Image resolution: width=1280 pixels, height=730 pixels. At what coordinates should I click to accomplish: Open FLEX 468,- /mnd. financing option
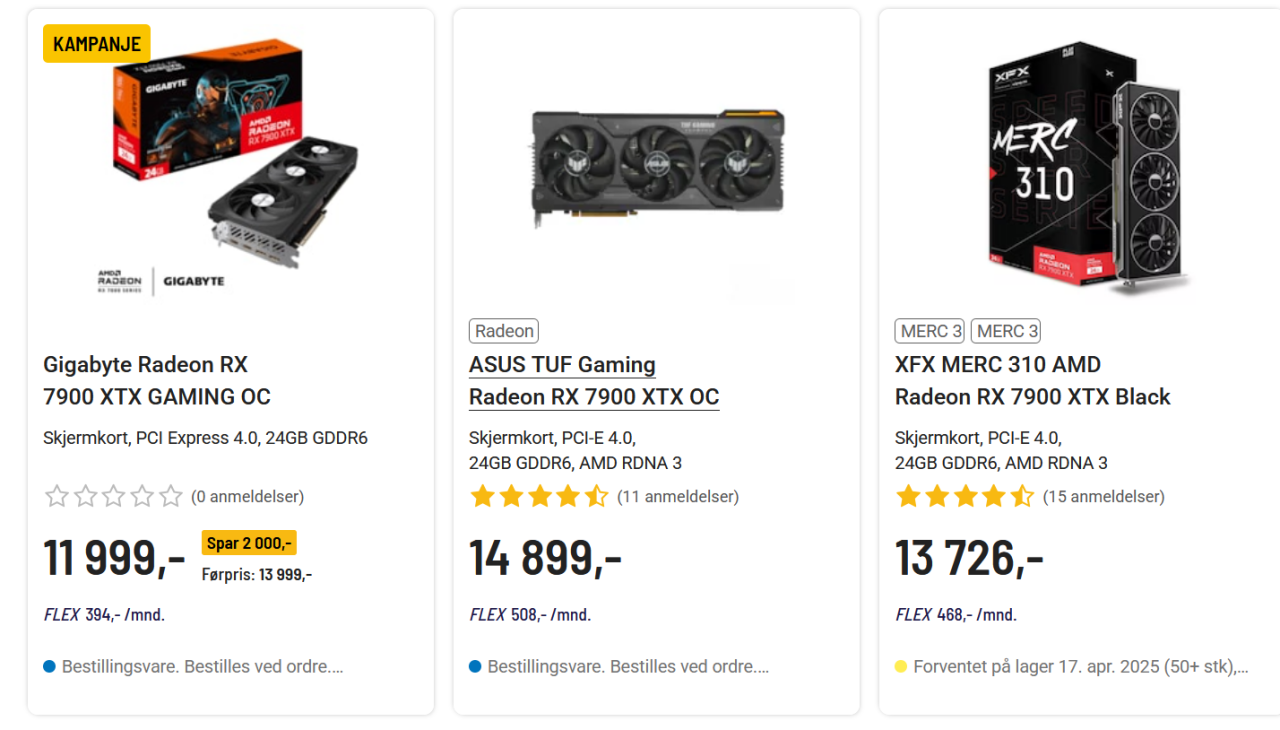tap(956, 614)
